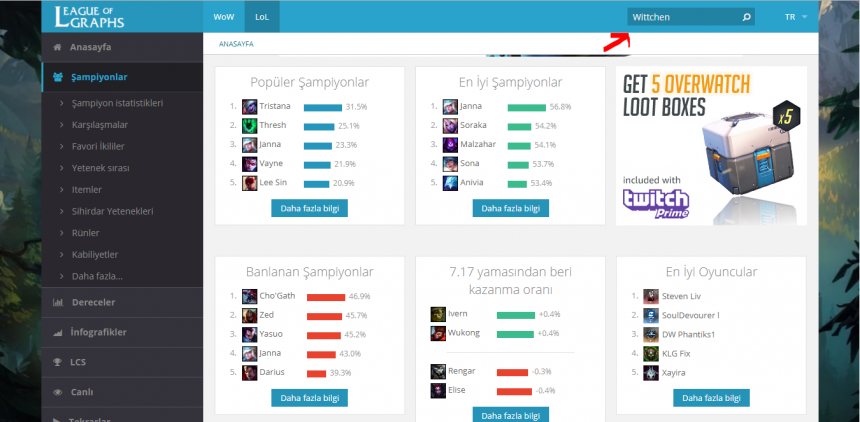This screenshot has height=422, width=860.
Task: Click Daha fazla bilgi under En İyi Oyuncular
Action: (711, 398)
